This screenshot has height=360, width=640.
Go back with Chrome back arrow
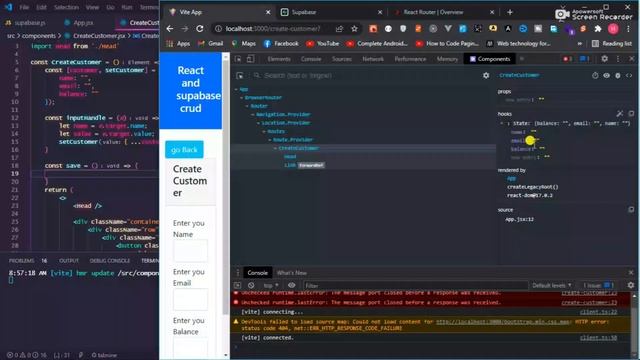coord(170,29)
